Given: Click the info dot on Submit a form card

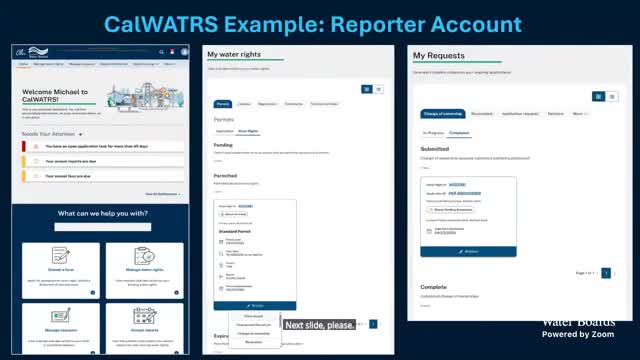Looking at the screenshot, I should pyautogui.click(x=93, y=293).
